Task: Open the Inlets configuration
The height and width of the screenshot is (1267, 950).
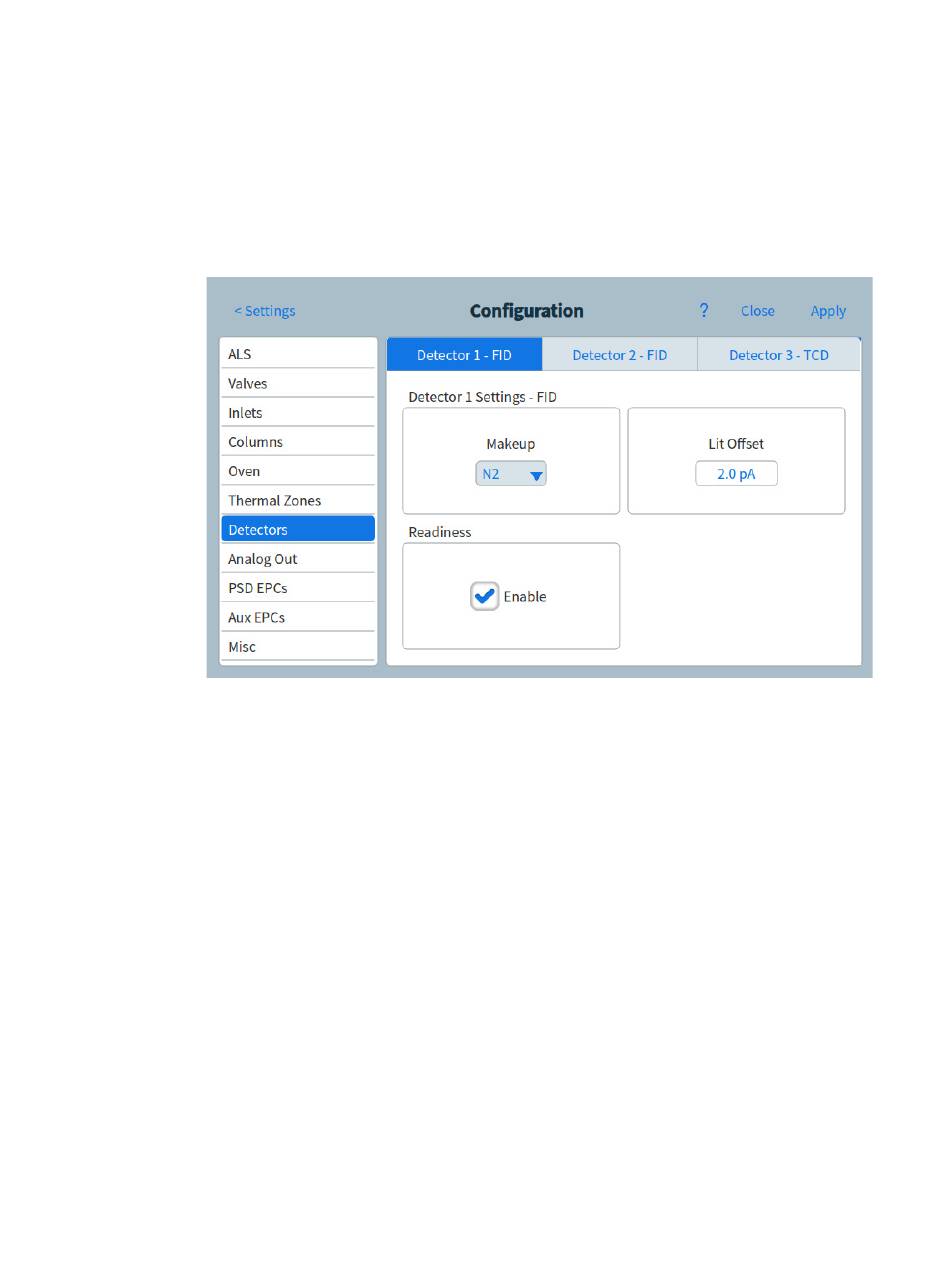Action: [298, 412]
